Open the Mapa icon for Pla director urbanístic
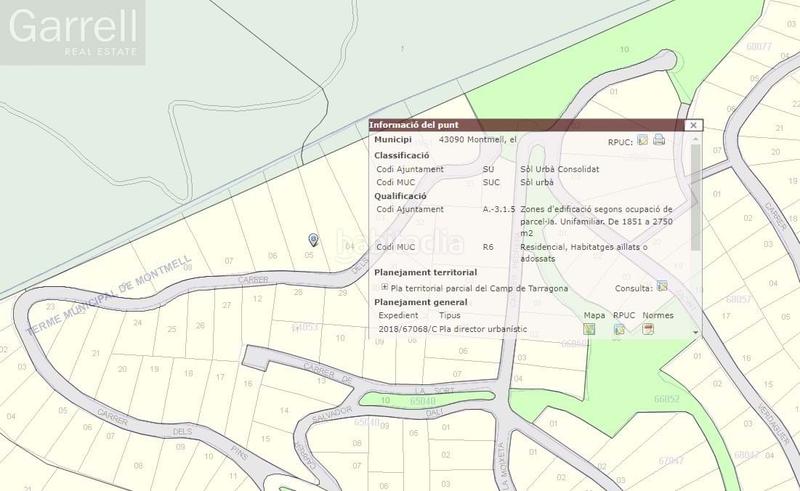The image size is (800, 491). pos(589,328)
